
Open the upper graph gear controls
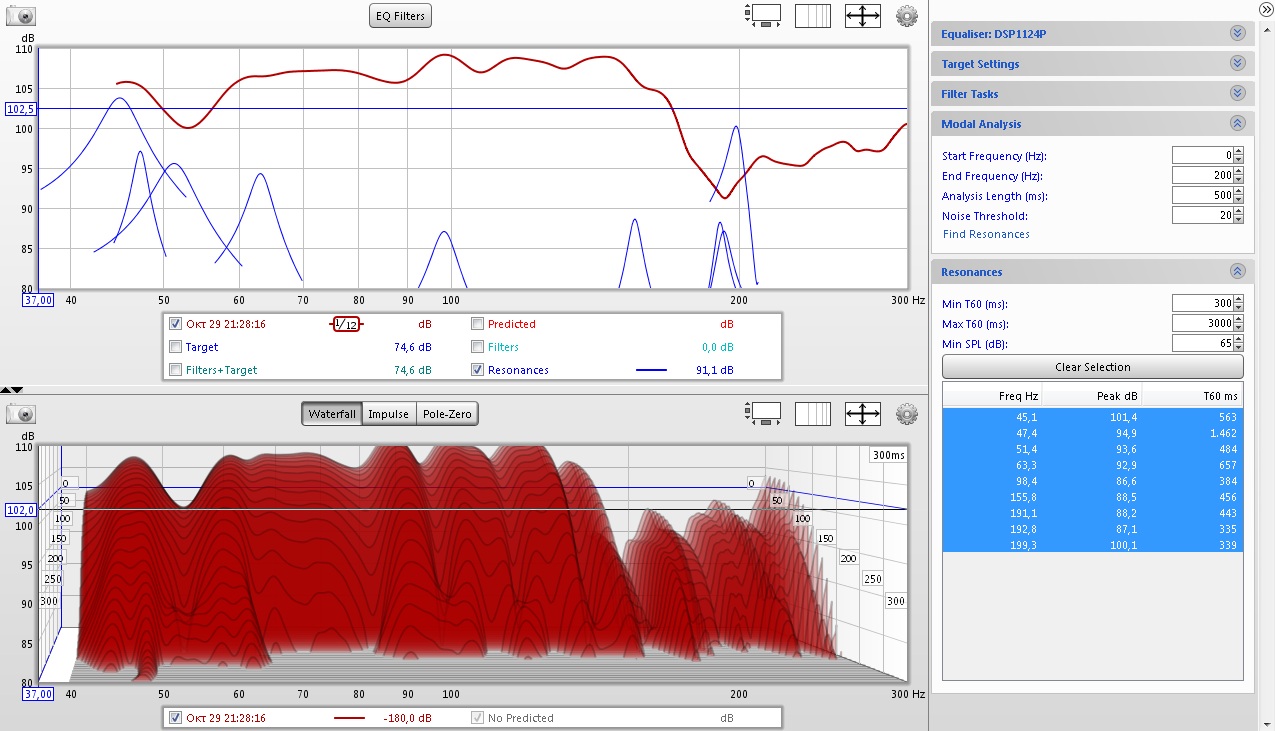[x=906, y=16]
